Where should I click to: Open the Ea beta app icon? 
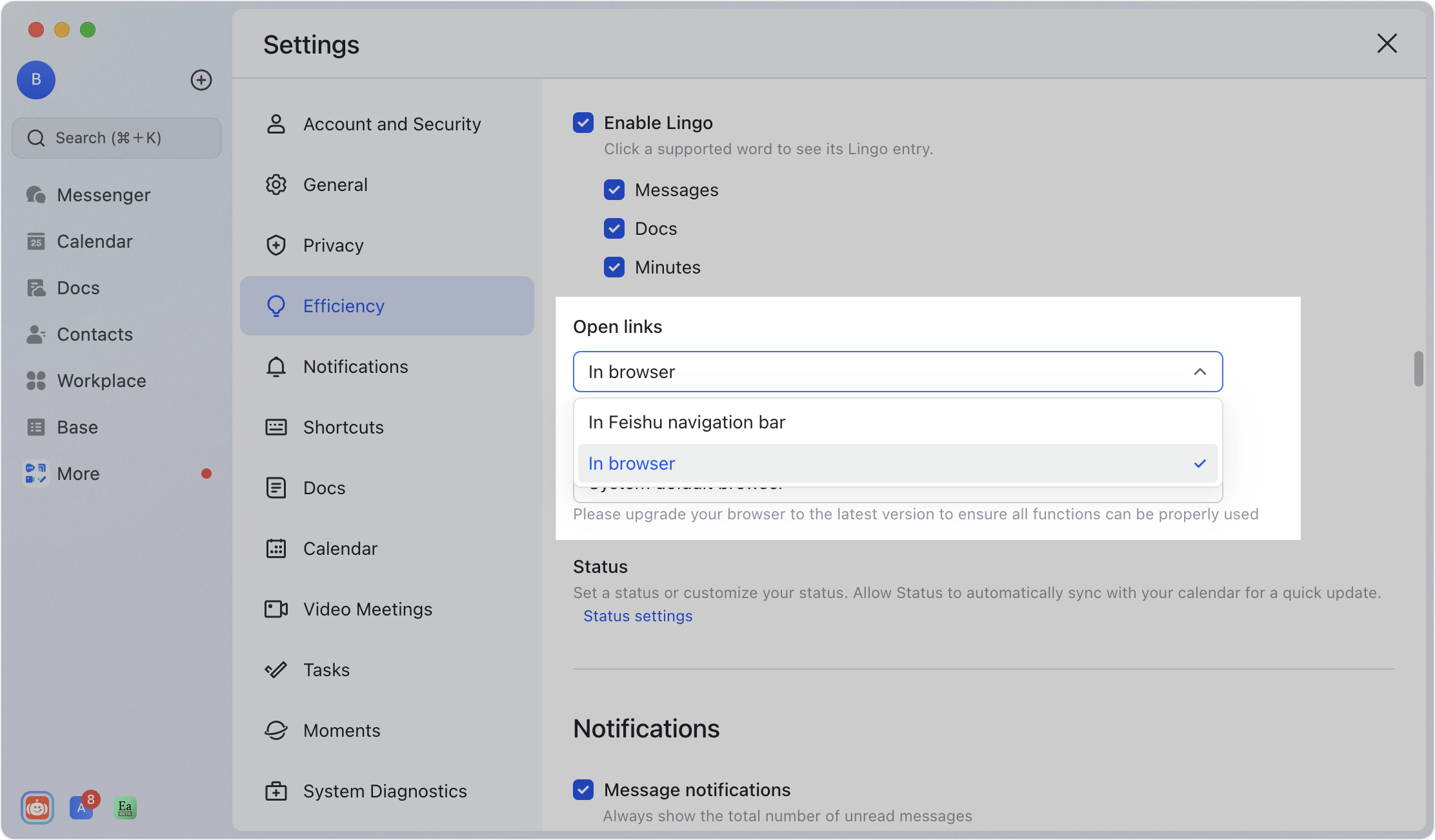(x=125, y=807)
